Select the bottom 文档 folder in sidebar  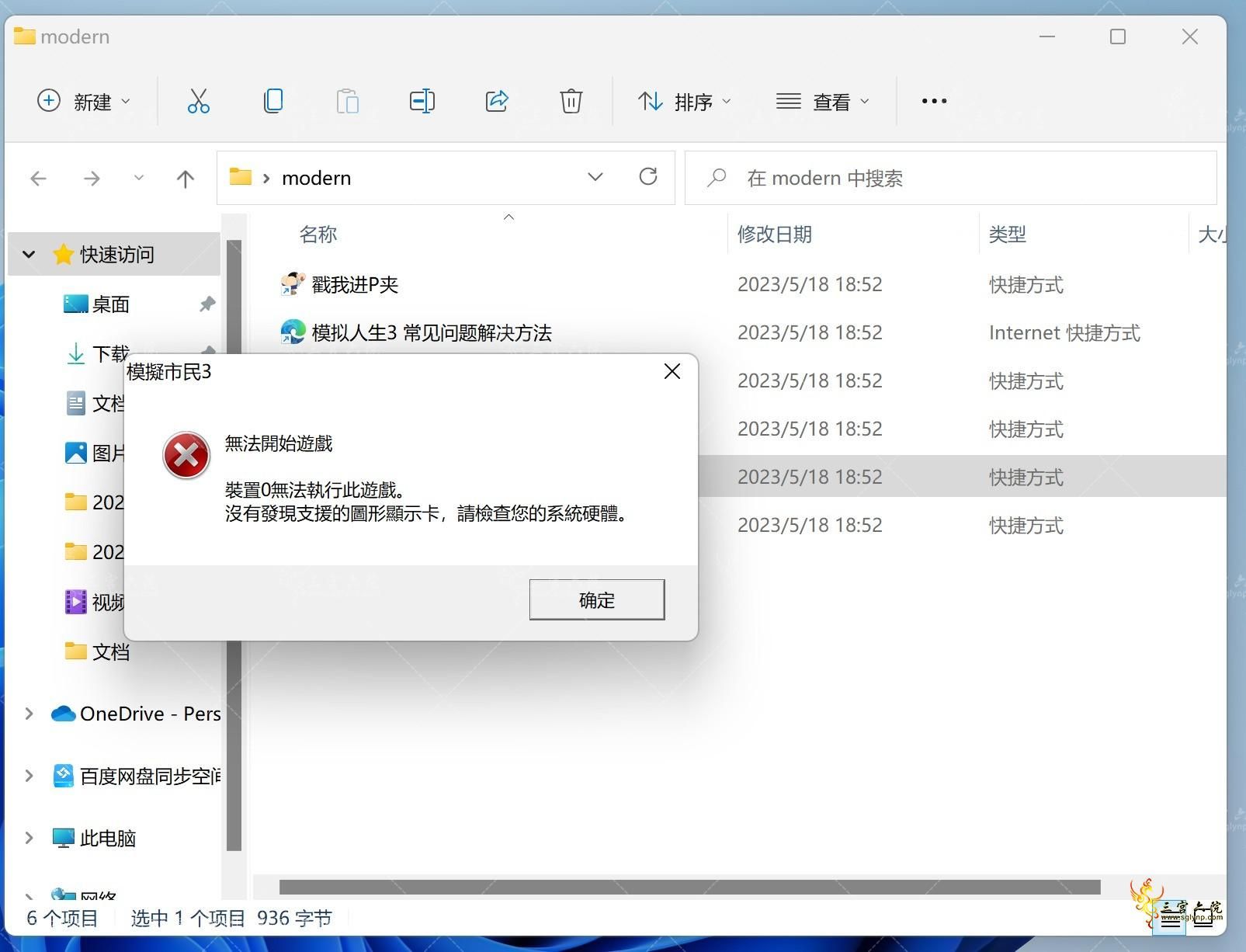[97, 651]
